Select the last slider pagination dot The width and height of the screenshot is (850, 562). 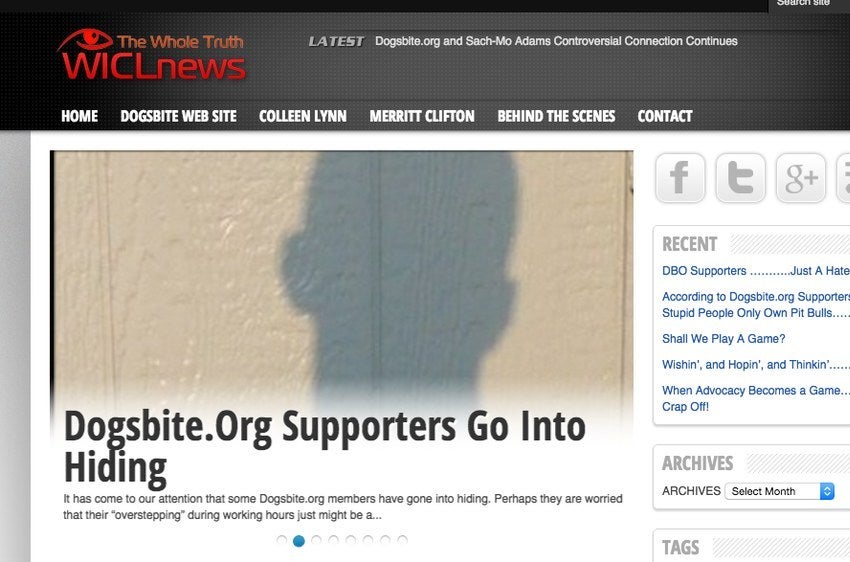coord(402,540)
